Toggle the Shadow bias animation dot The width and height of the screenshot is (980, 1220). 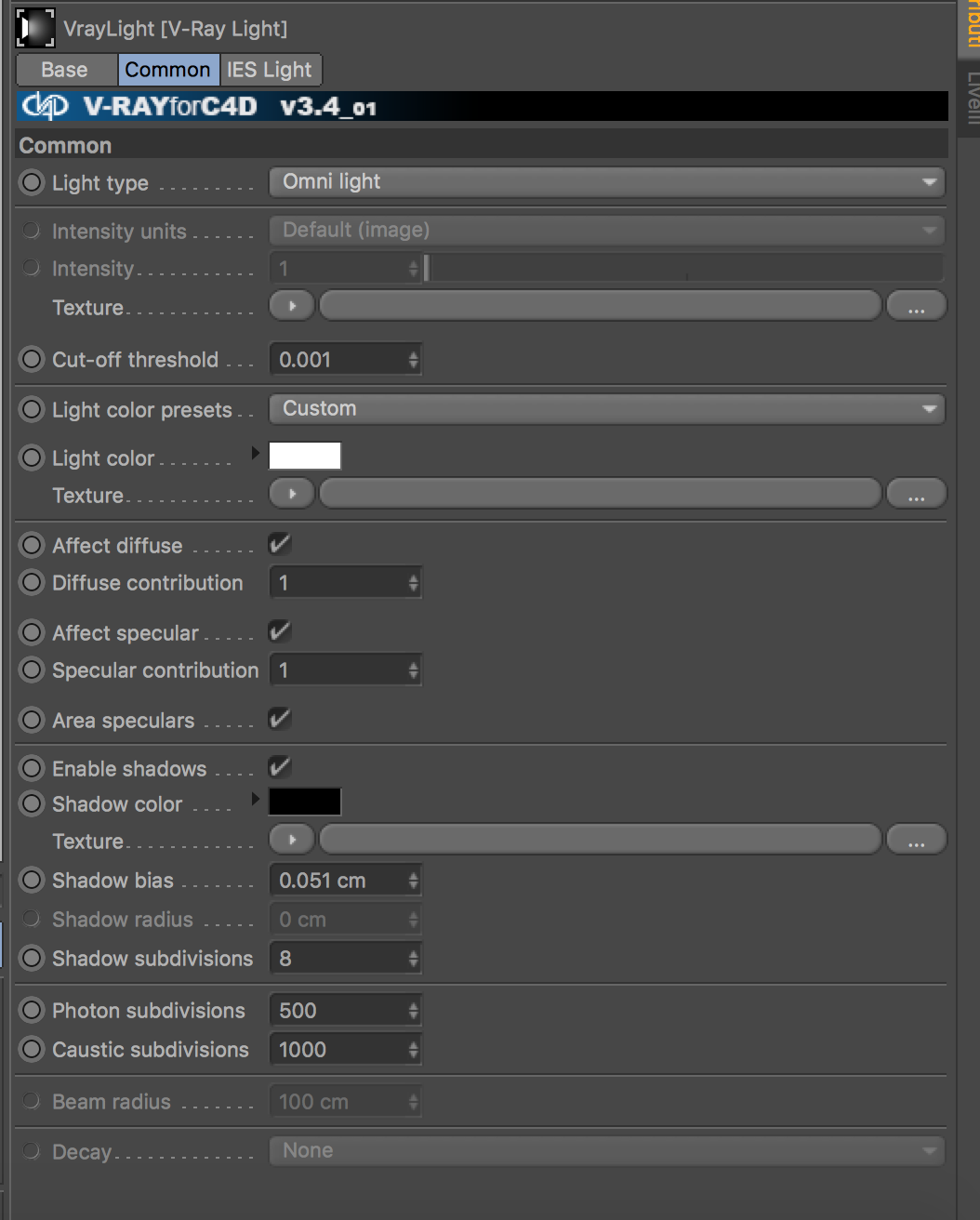pos(33,880)
